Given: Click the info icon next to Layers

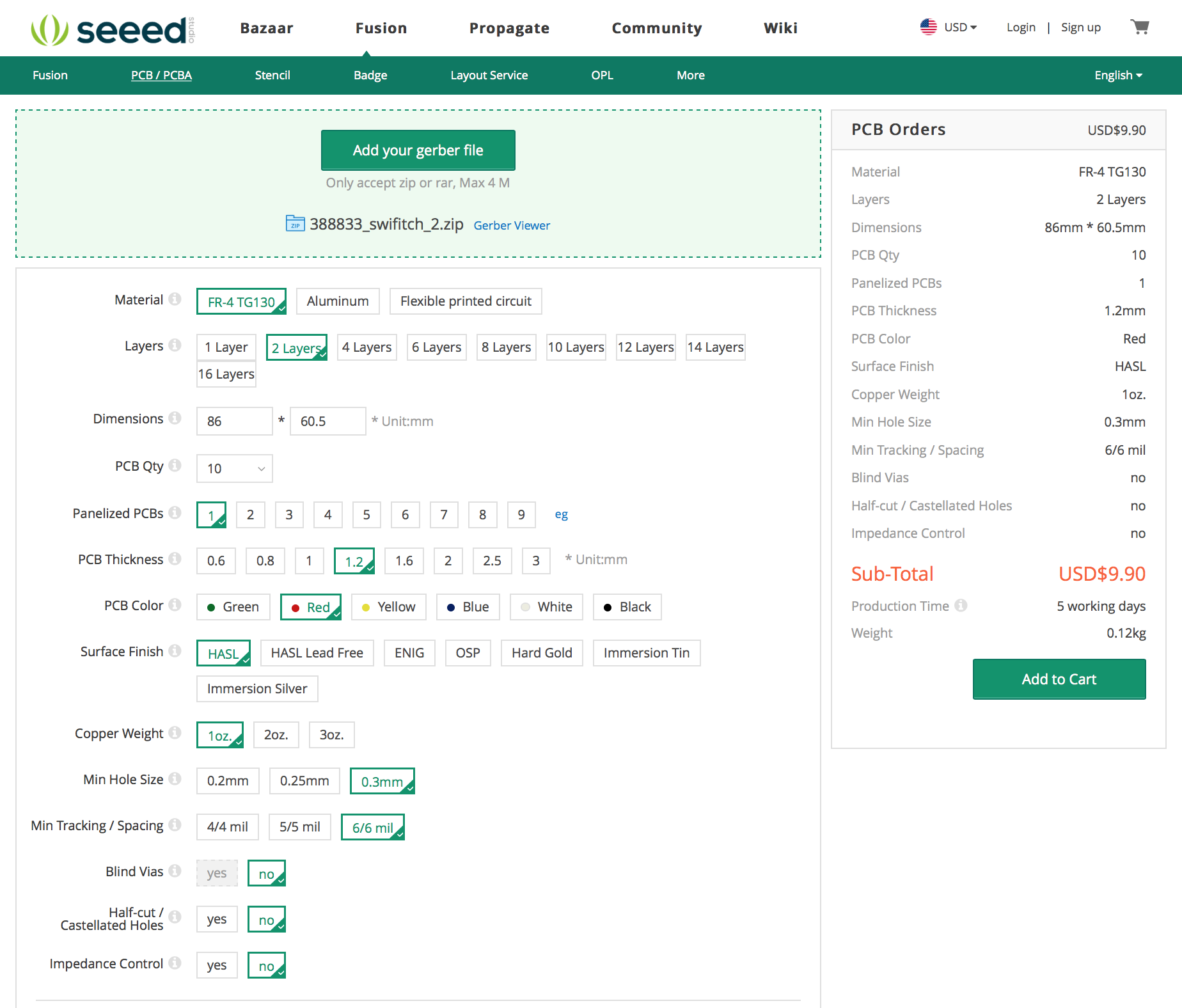Looking at the screenshot, I should click(x=175, y=345).
